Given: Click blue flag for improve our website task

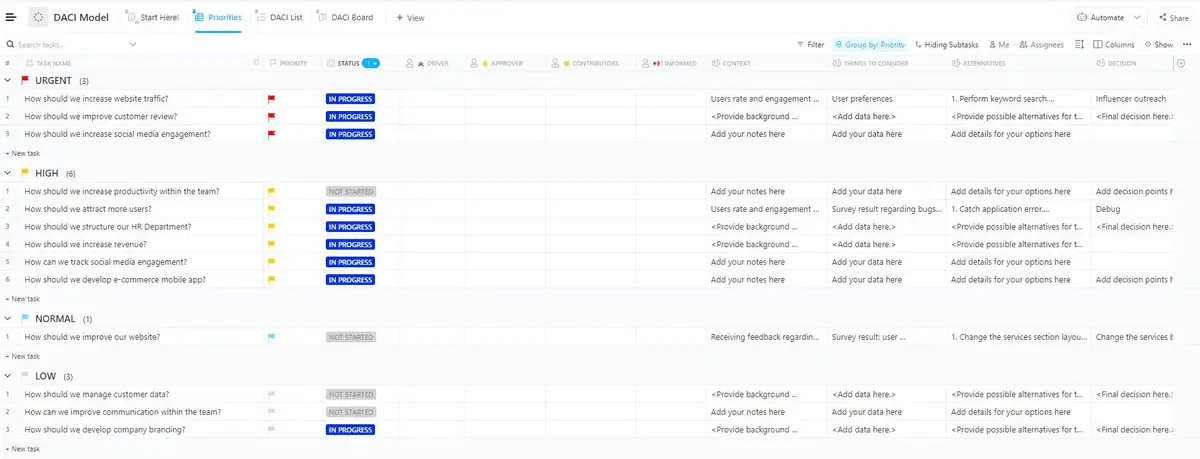Looking at the screenshot, I should point(271,337).
